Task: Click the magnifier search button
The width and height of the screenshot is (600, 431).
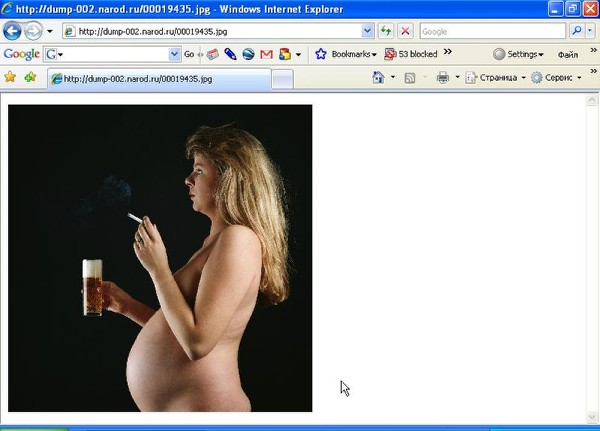Action: 577,31
